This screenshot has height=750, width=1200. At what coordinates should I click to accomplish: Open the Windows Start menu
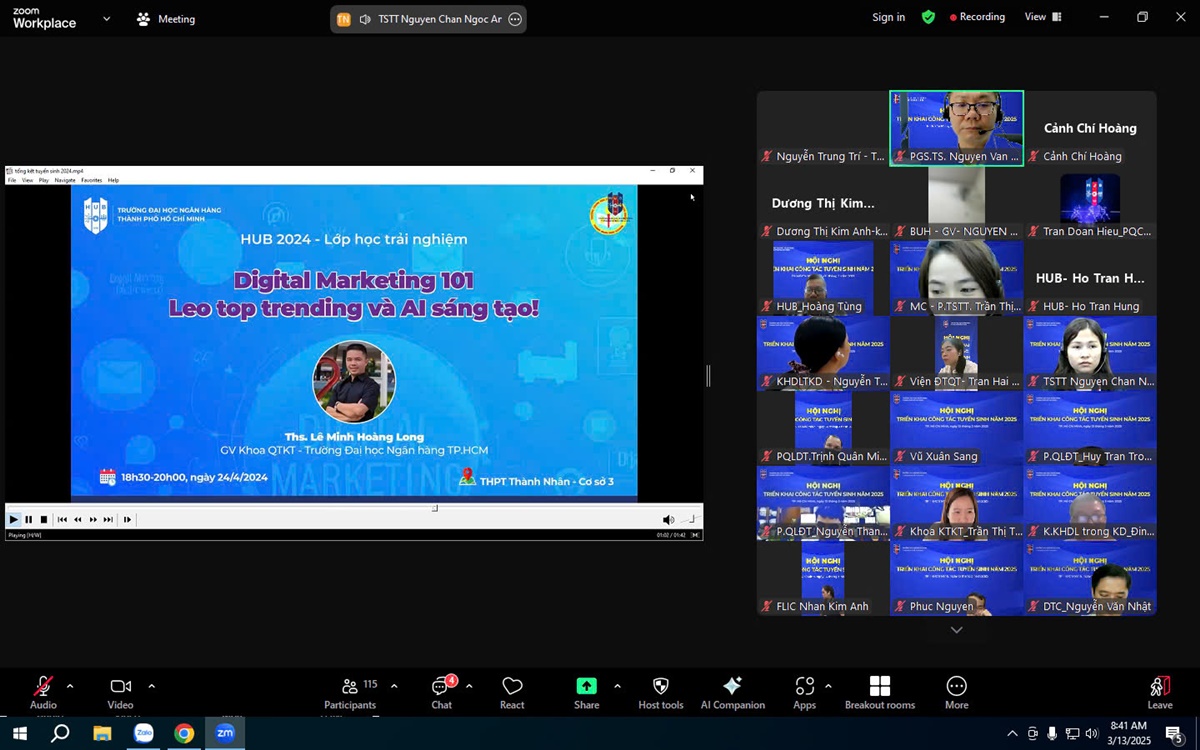[x=20, y=733]
